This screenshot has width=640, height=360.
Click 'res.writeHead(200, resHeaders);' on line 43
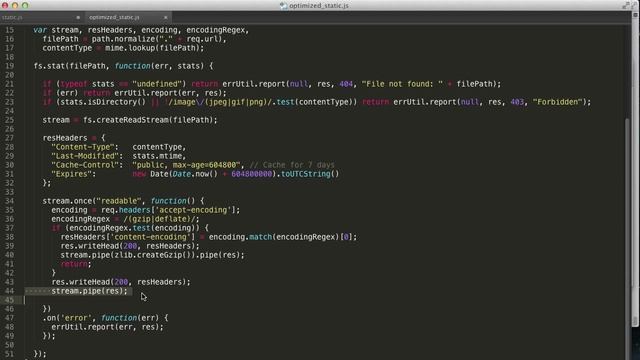(121, 282)
